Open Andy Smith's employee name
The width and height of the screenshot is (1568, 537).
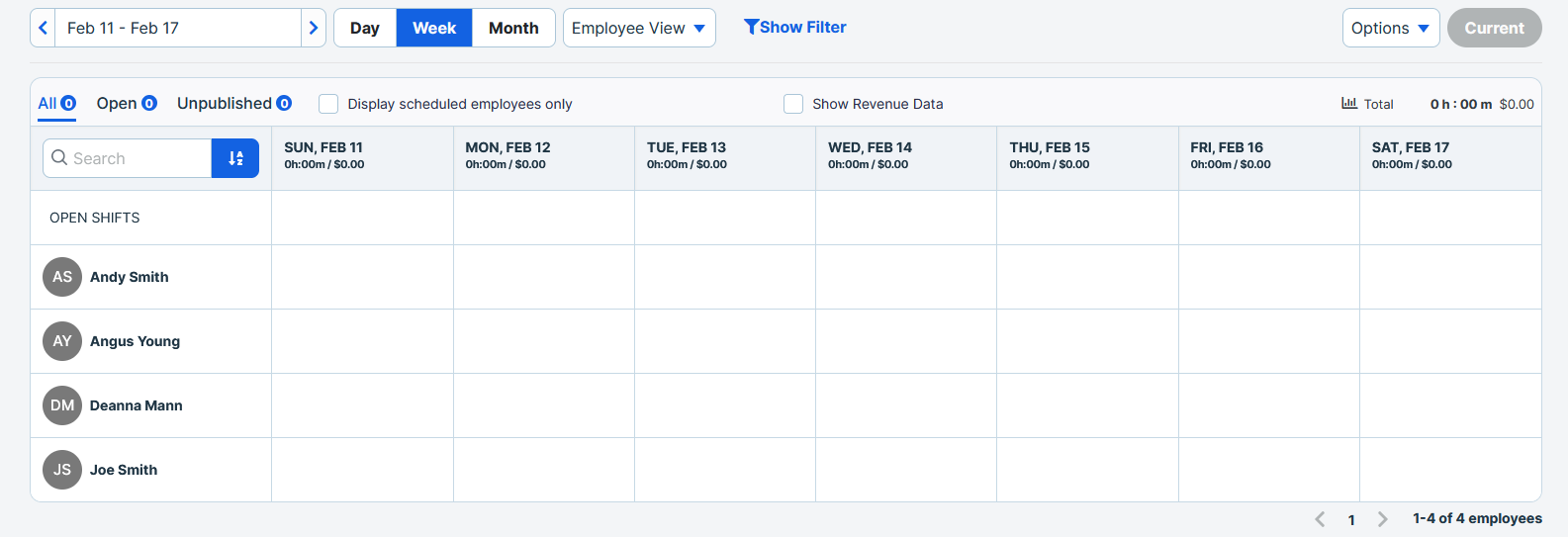[130, 277]
